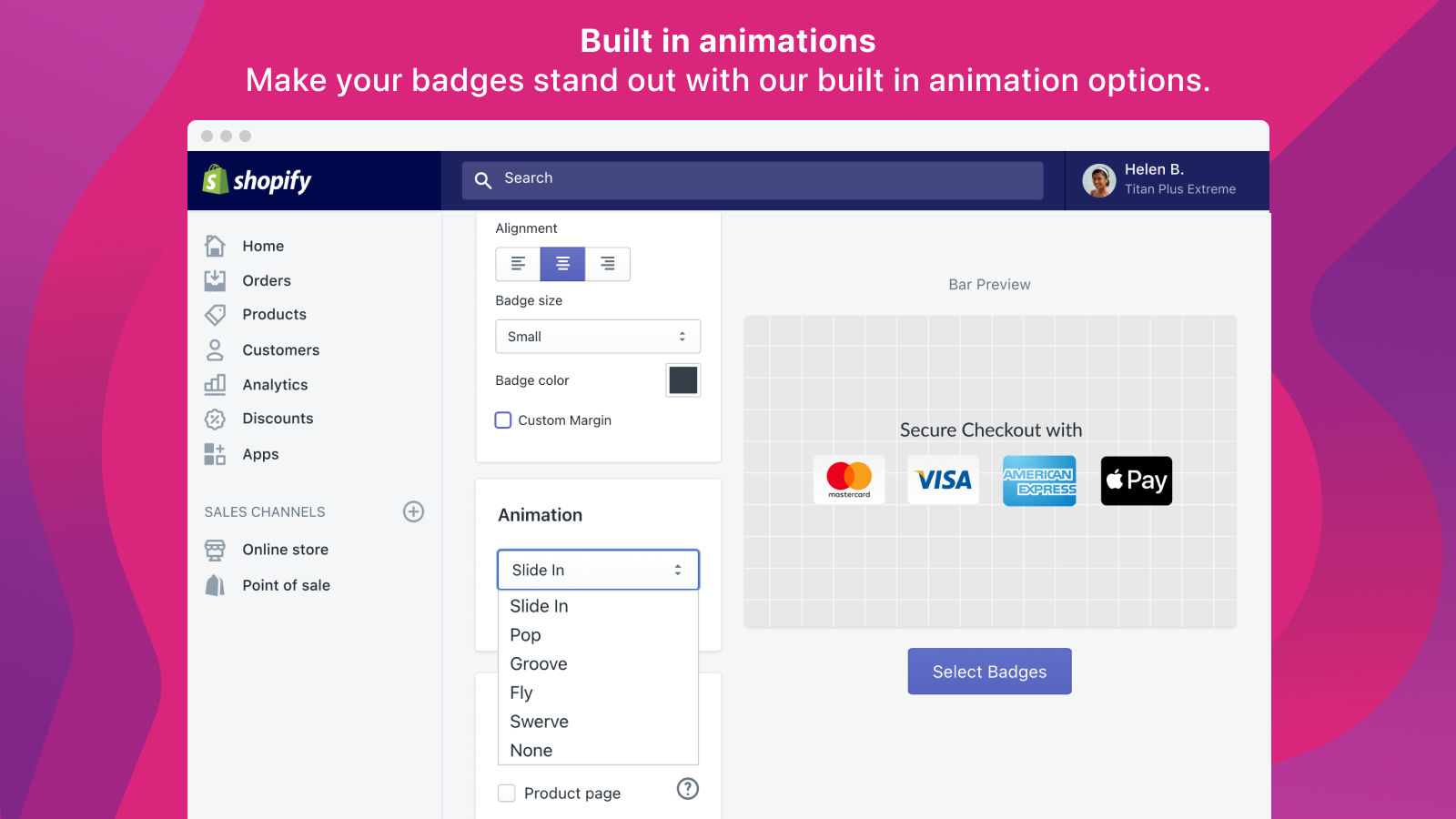Open Apps page link
1456x819 pixels.
[x=260, y=454]
